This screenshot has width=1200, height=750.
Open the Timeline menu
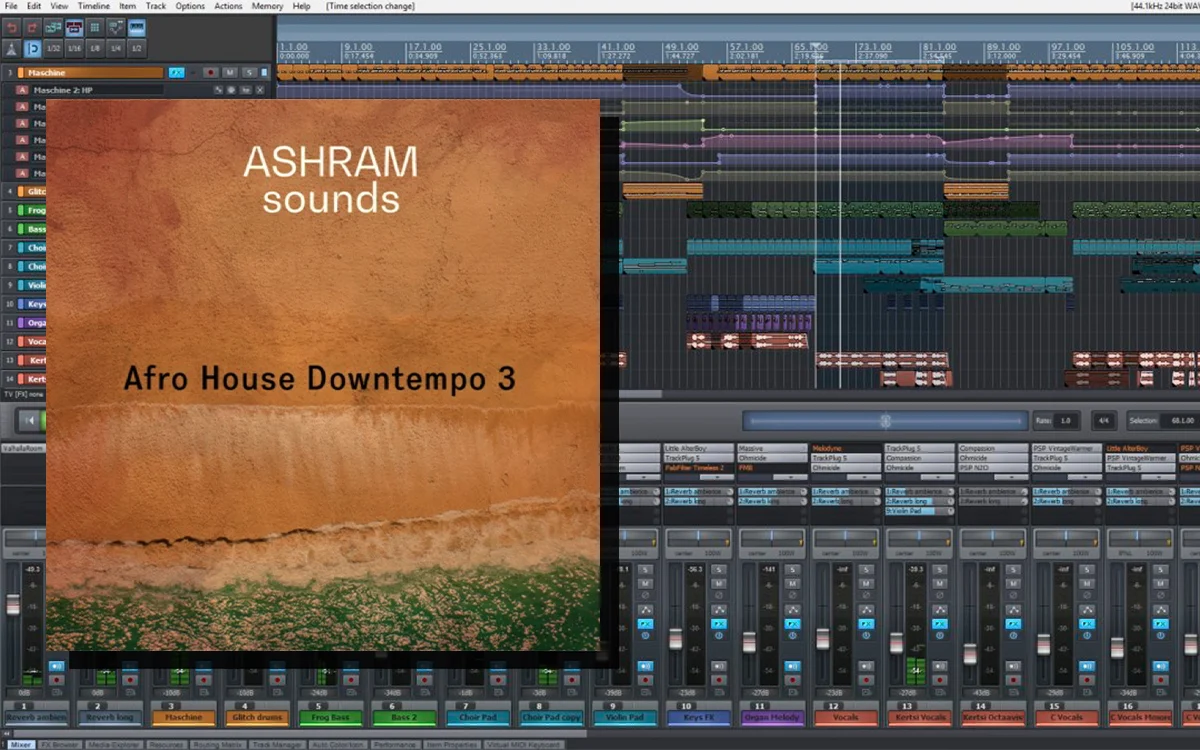94,6
